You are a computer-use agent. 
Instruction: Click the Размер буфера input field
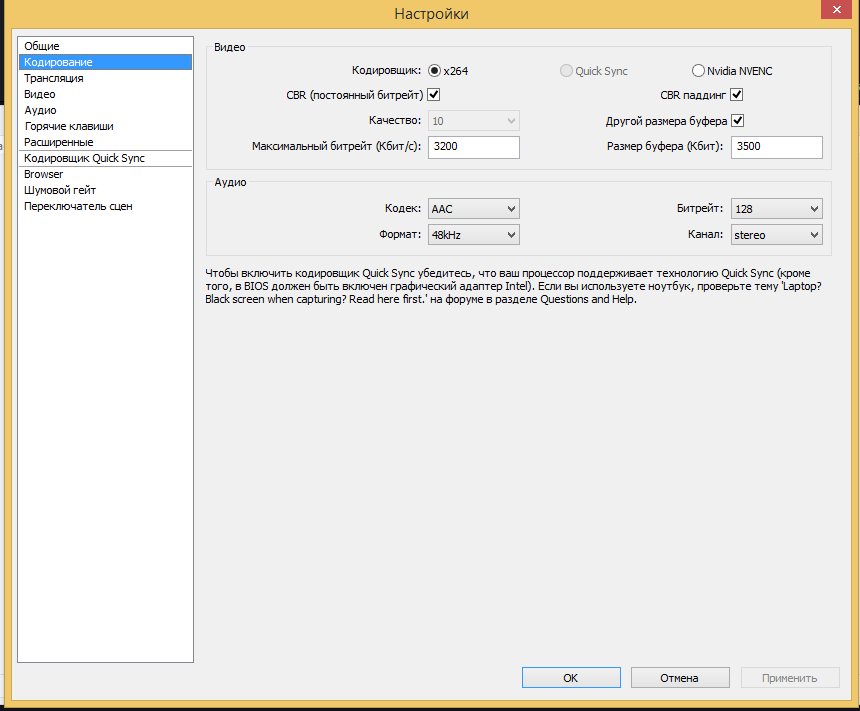pyautogui.click(x=776, y=147)
